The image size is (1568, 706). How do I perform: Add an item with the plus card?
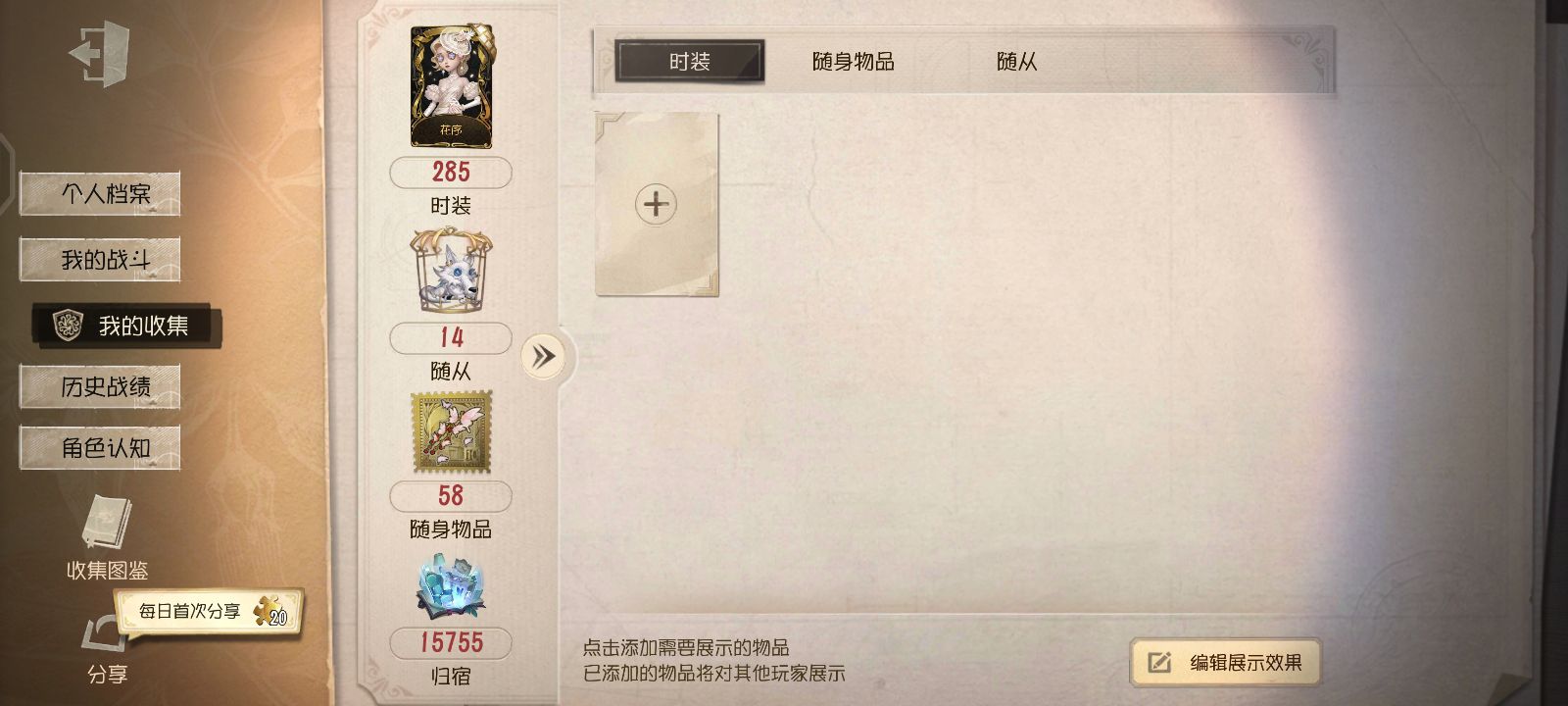click(x=657, y=204)
